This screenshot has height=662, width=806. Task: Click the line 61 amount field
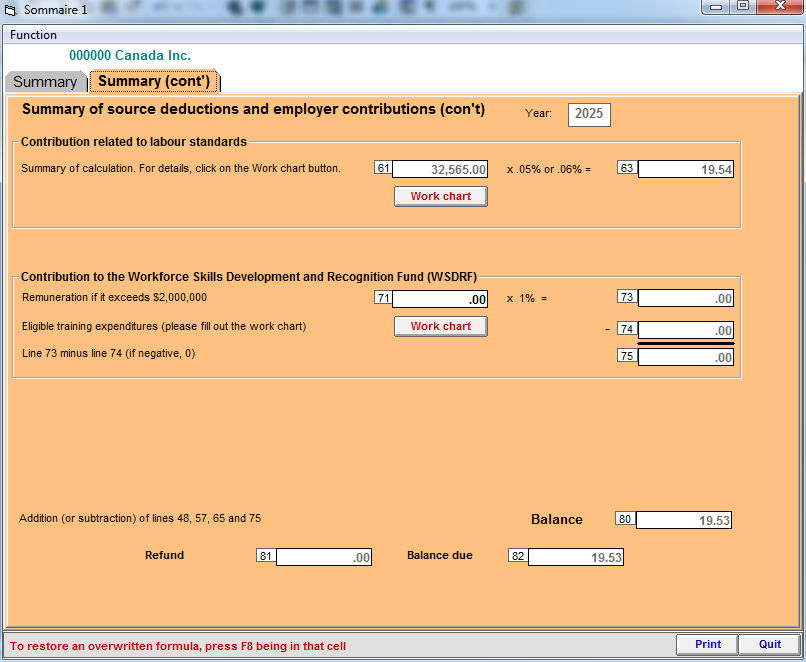[440, 170]
